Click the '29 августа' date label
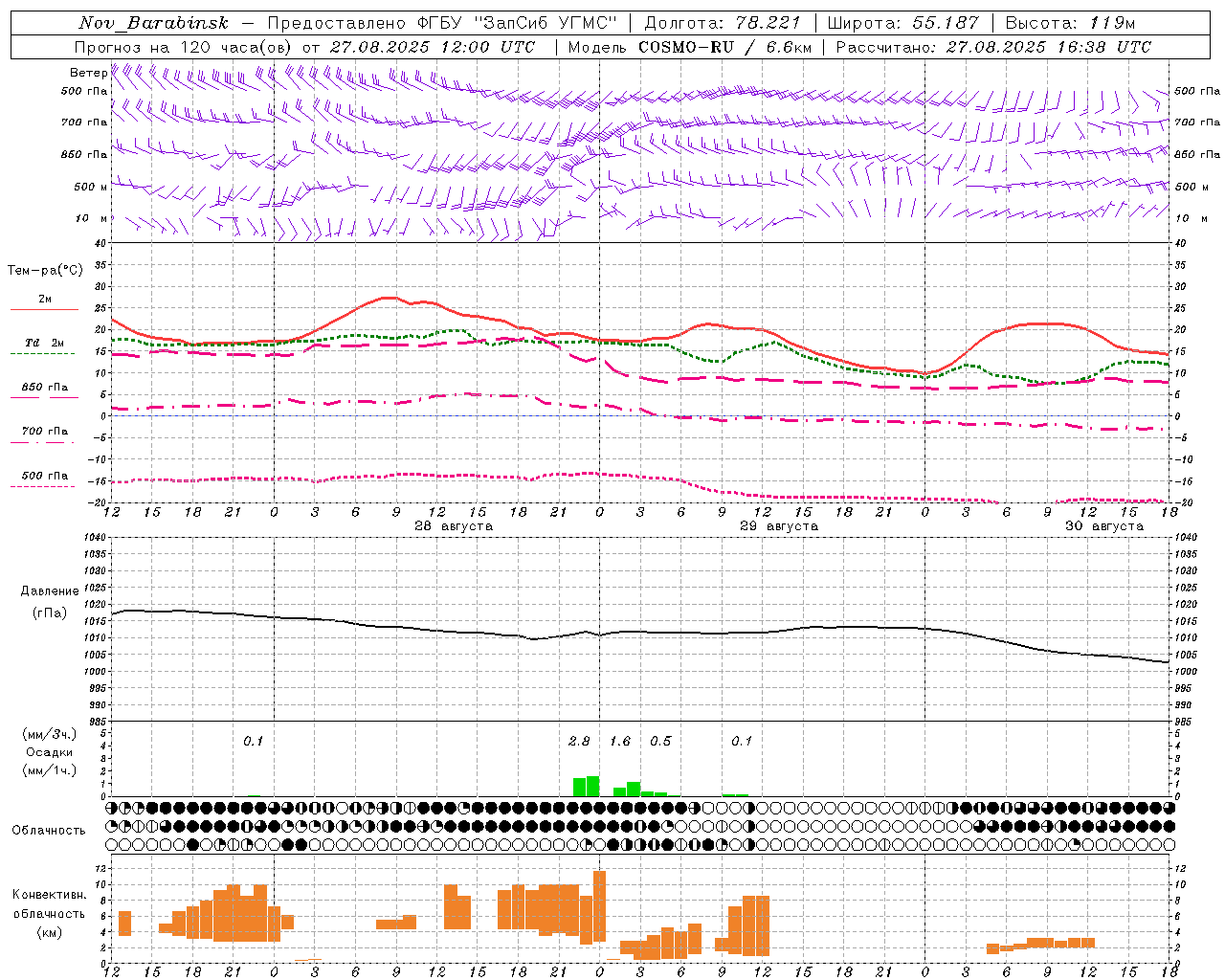The width and height of the screenshot is (1225, 980). pos(779,526)
